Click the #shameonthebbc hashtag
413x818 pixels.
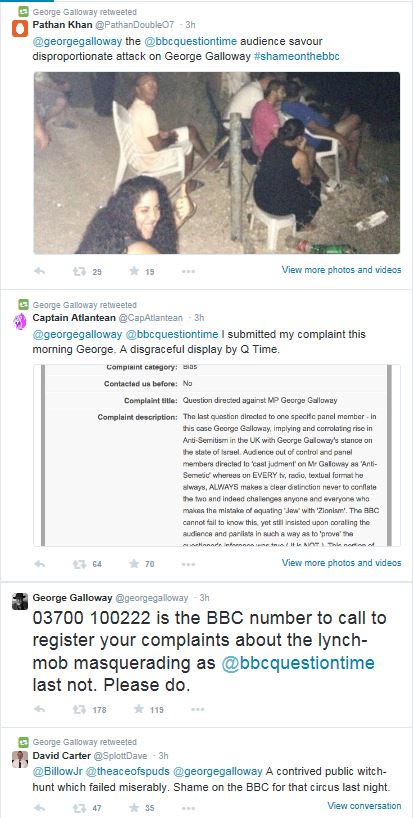tap(297, 56)
